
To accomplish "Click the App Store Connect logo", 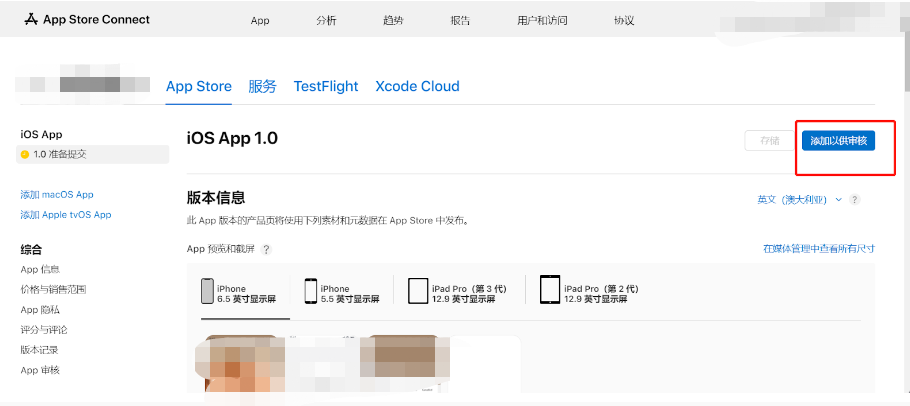I will pos(86,20).
